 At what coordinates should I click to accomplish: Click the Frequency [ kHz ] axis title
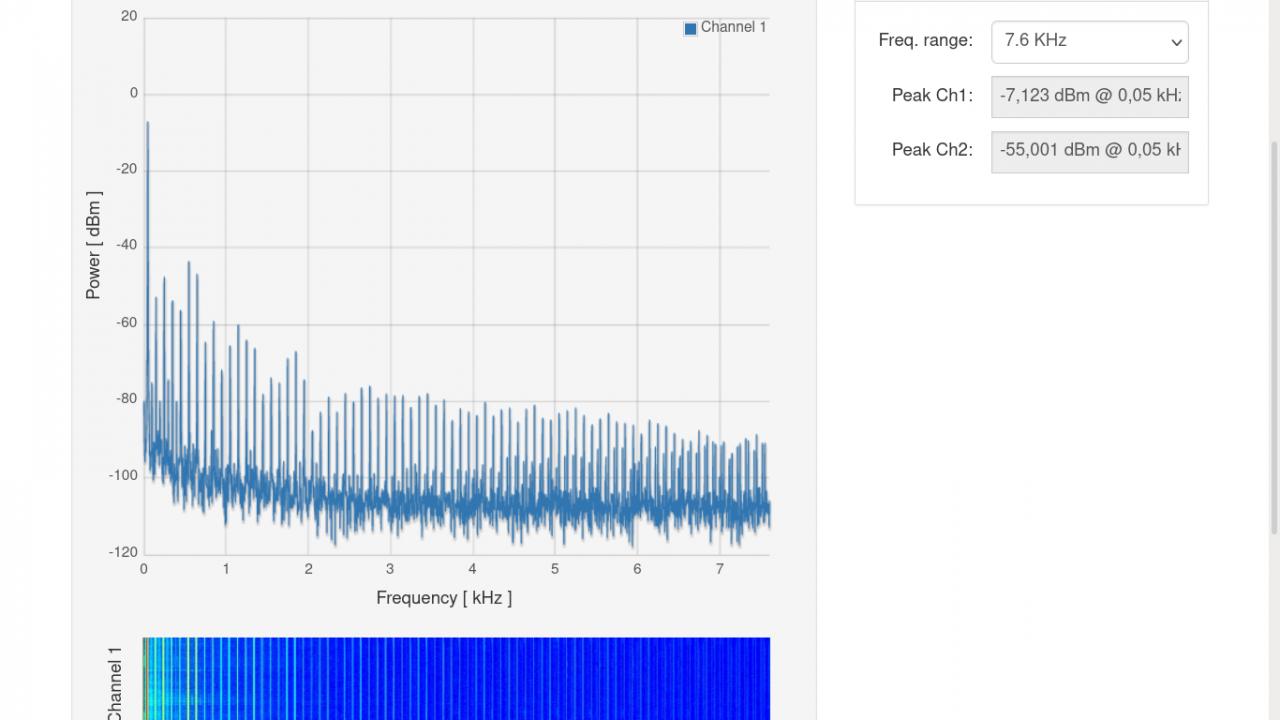444,598
